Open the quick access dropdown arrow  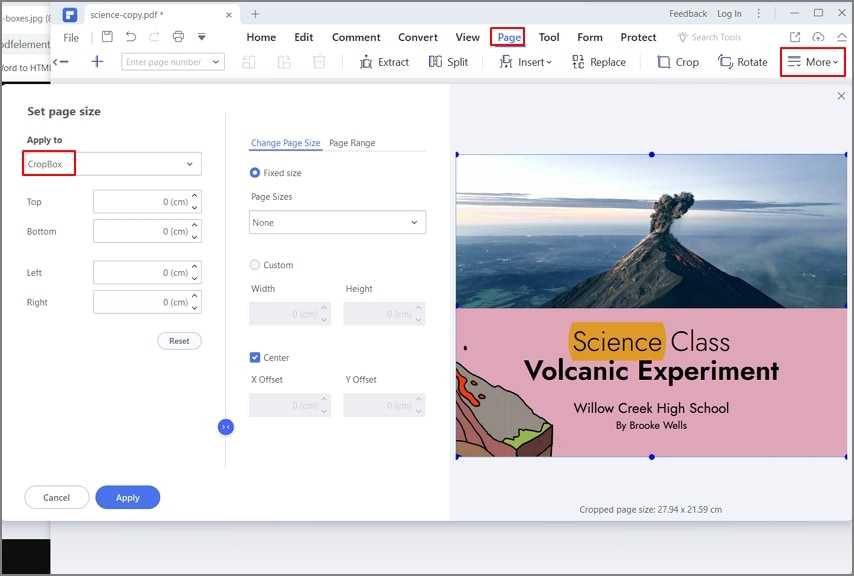(x=202, y=36)
